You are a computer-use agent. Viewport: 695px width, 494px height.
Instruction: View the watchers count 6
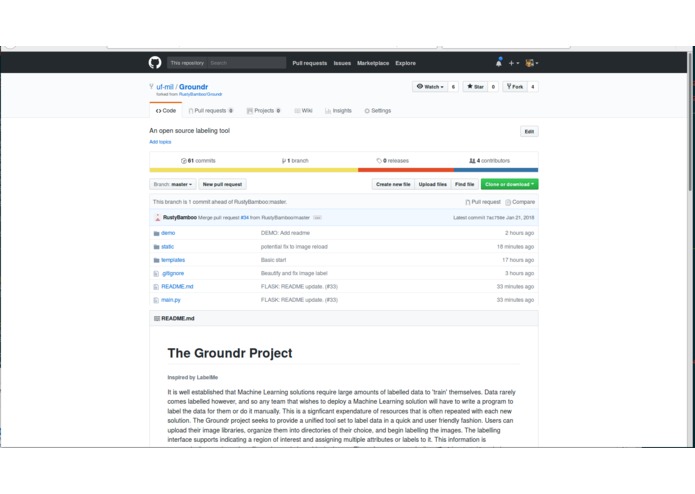[x=453, y=87]
